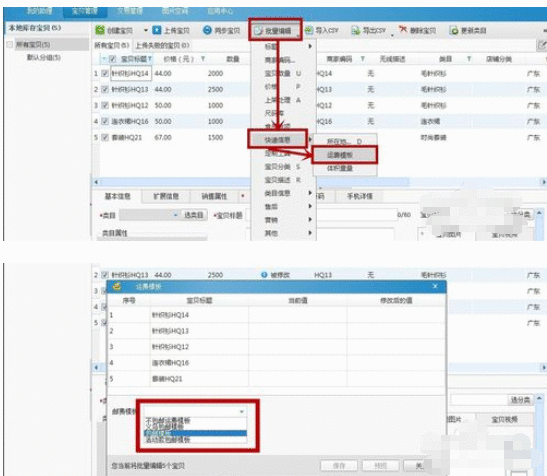Screen dimensions: 547x476
Task: Switch to the 上传失败的宝贝(0) tab
Action: (162, 45)
